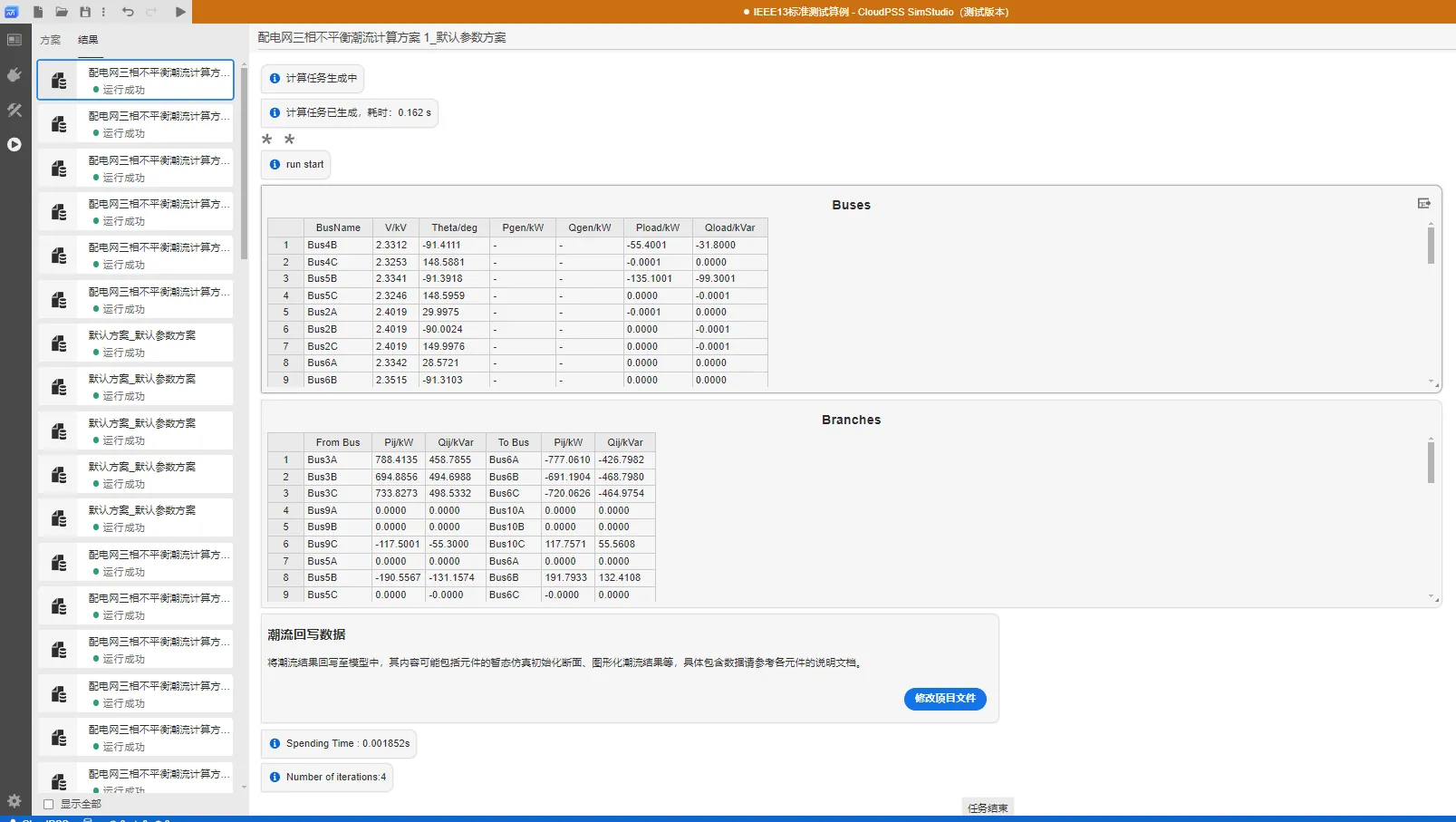This screenshot has width=1456, height=822.
Task: Open project using the folder icon
Action: (62, 12)
